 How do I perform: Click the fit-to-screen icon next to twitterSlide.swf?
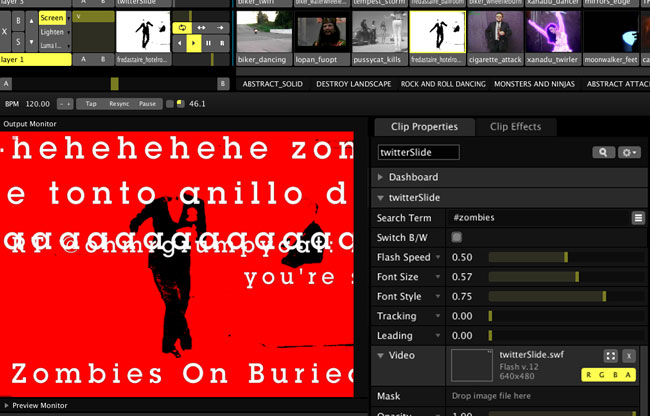[x=611, y=356]
